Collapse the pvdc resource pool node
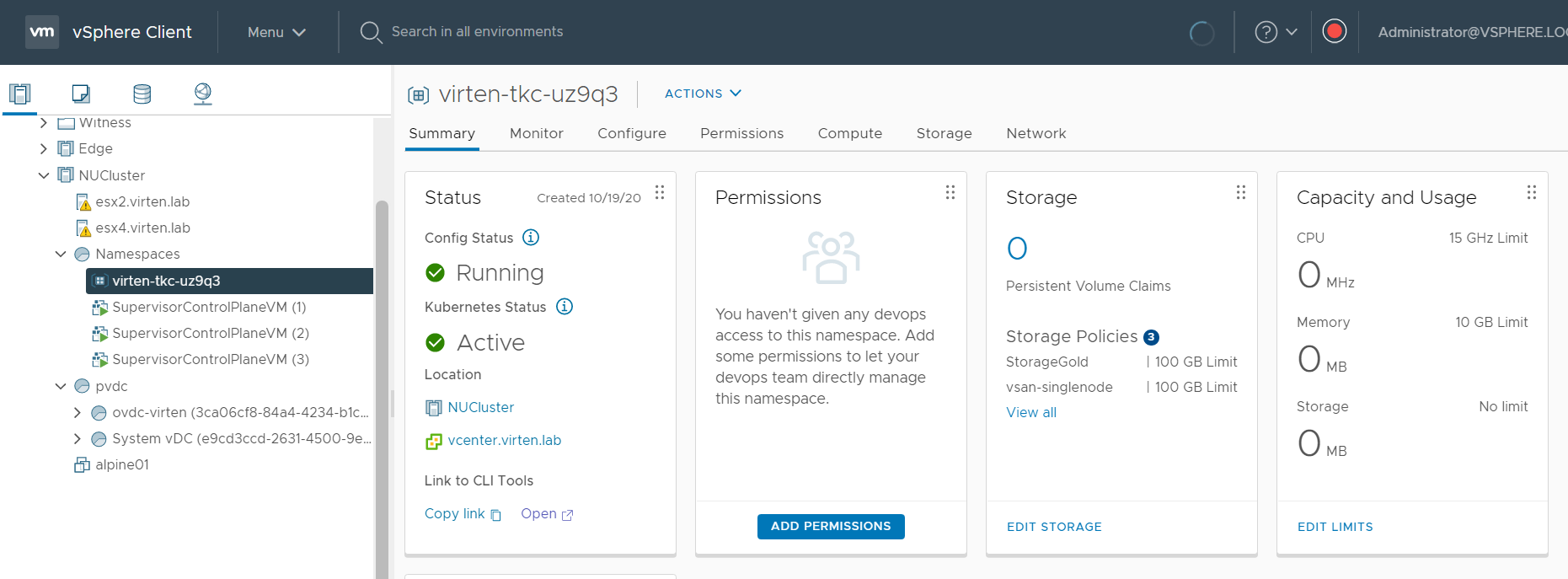The height and width of the screenshot is (579, 1568). (61, 386)
